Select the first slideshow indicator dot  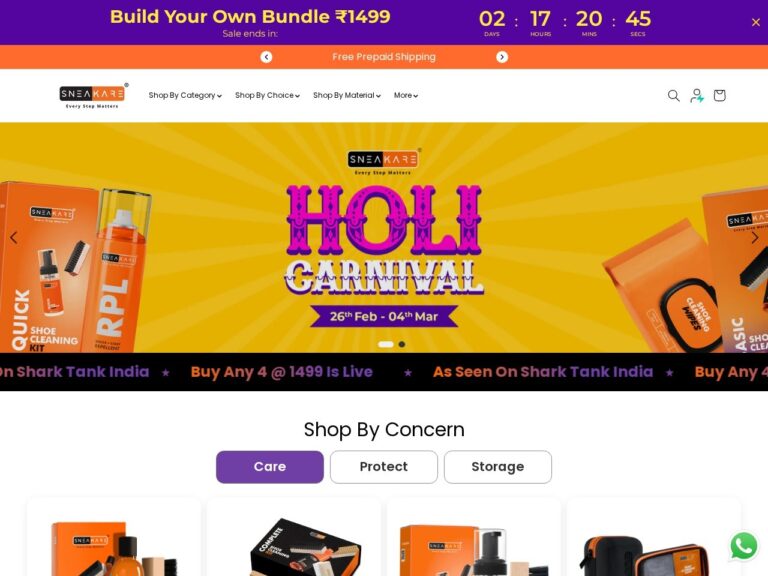point(386,344)
